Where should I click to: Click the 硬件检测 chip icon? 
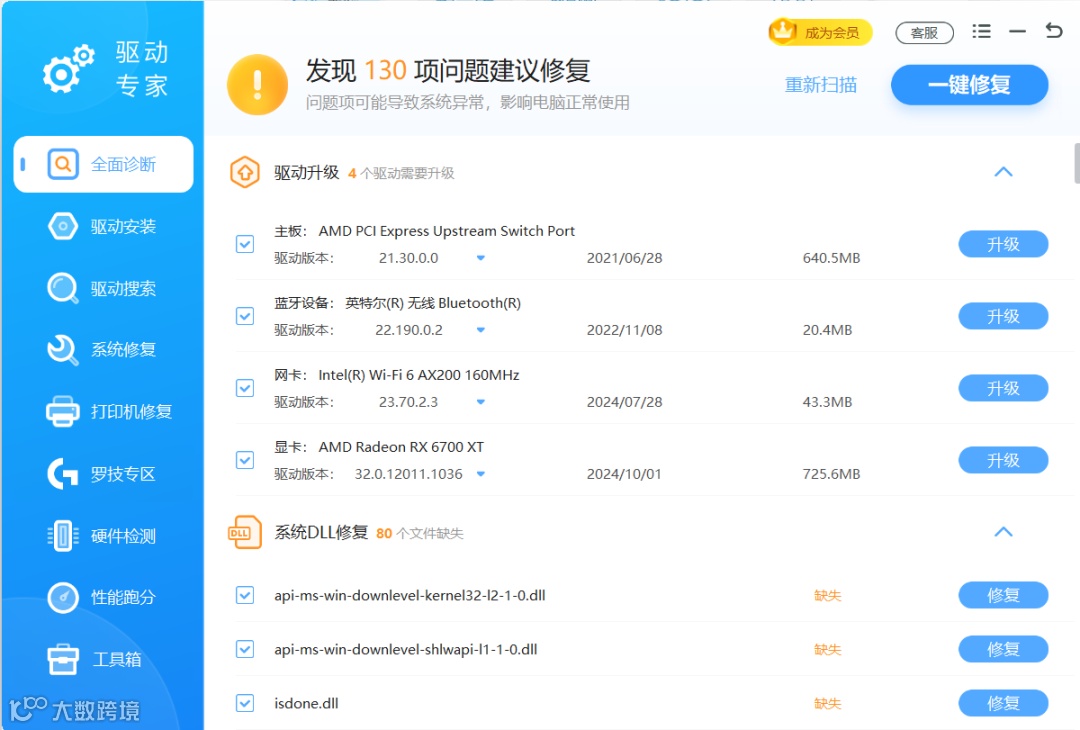pyautogui.click(x=63, y=536)
